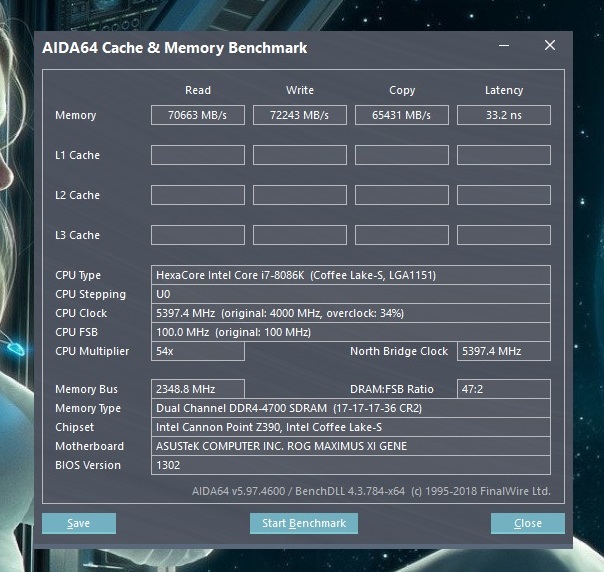Screen dimensions: 604x572
Task: Click the Close button at bottom
Action: [x=528, y=523]
